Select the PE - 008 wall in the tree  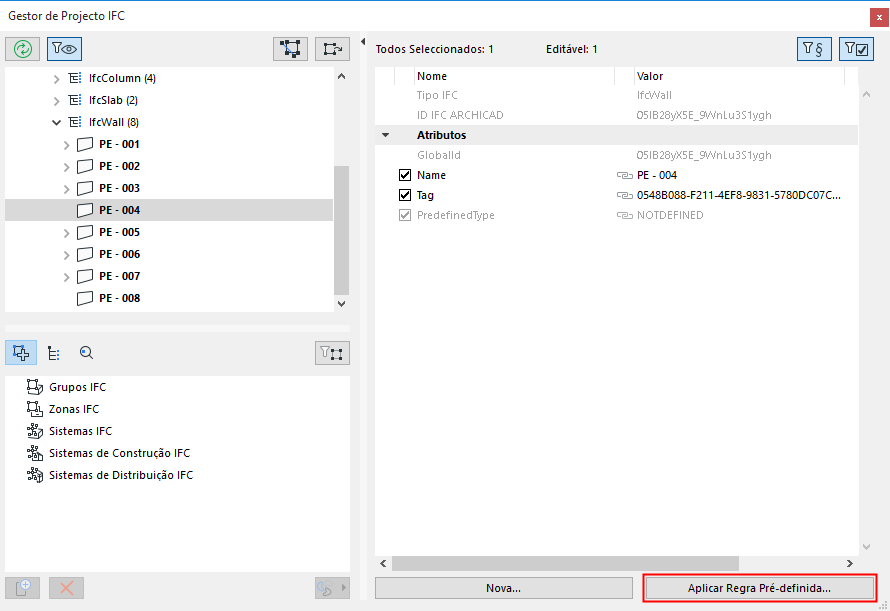pyautogui.click(x=169, y=298)
